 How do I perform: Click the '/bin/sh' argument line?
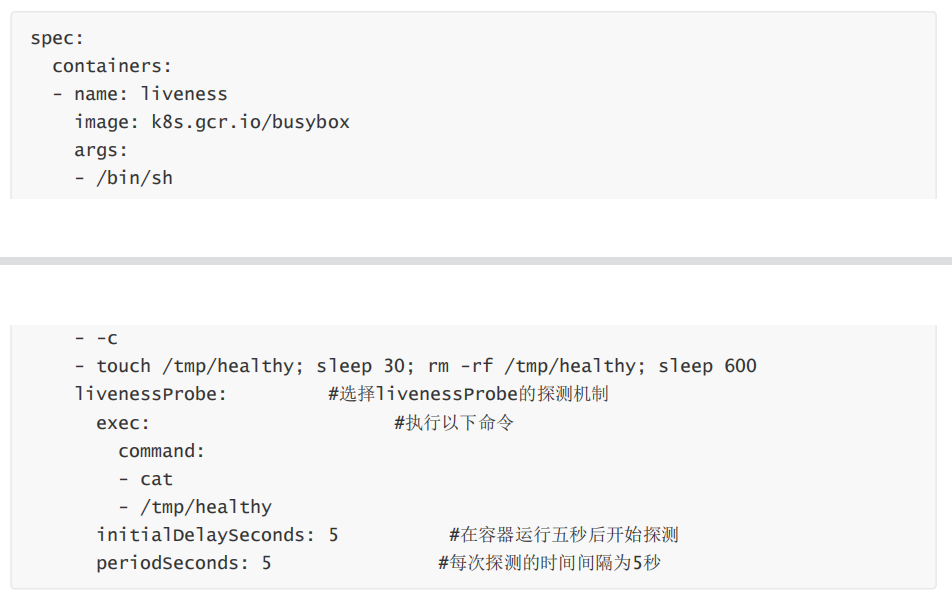[x=123, y=178]
